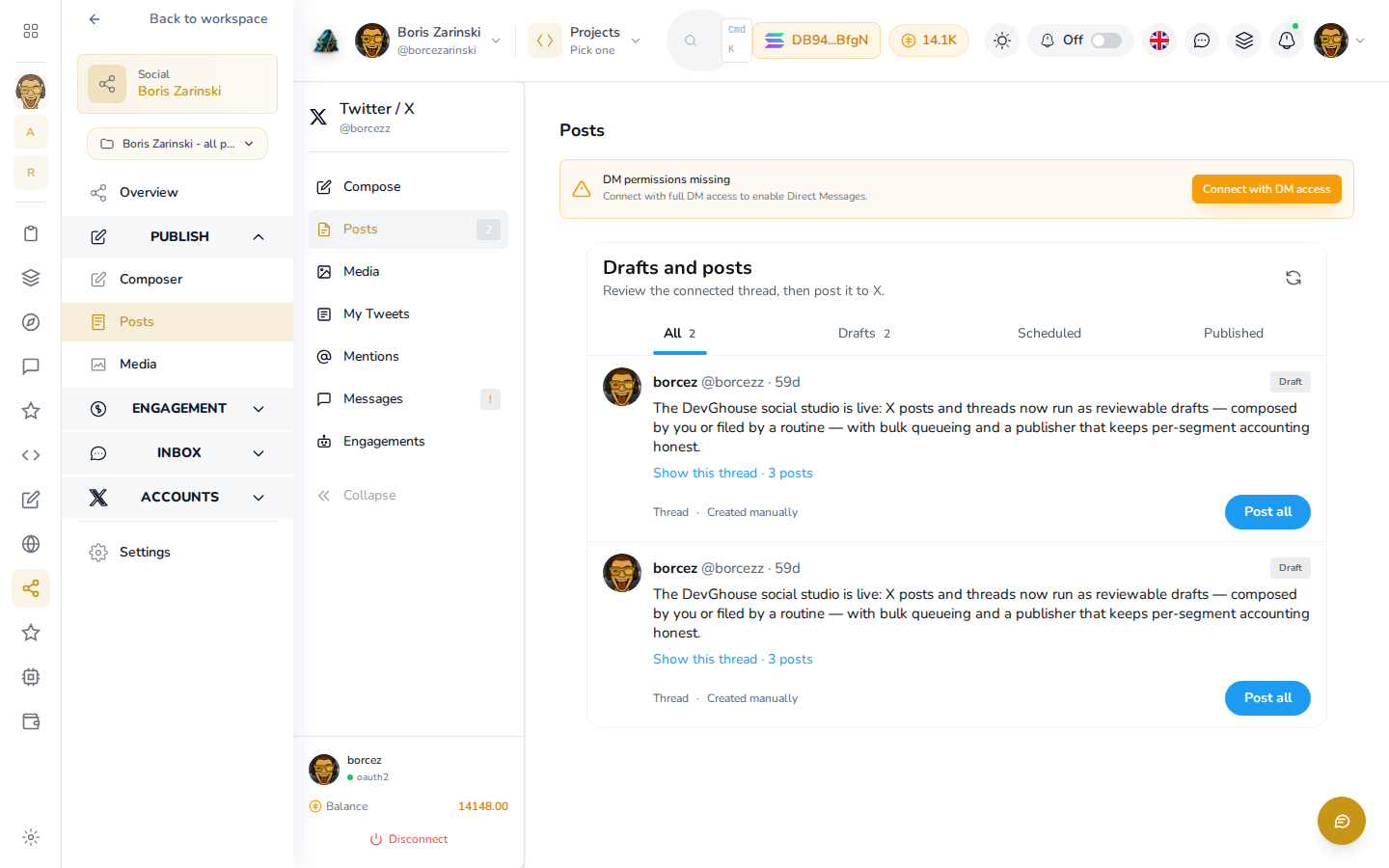
Task: Toggle the Off notification switch
Action: point(1106,41)
